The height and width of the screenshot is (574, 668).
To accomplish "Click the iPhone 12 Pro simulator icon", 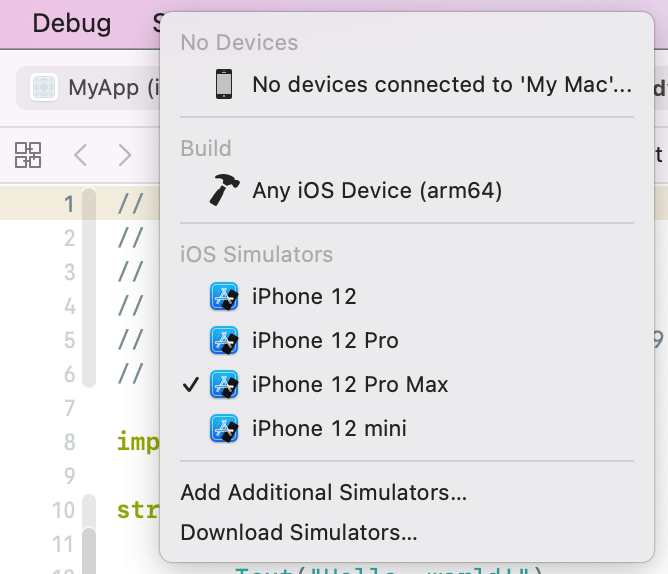I will coord(224,340).
